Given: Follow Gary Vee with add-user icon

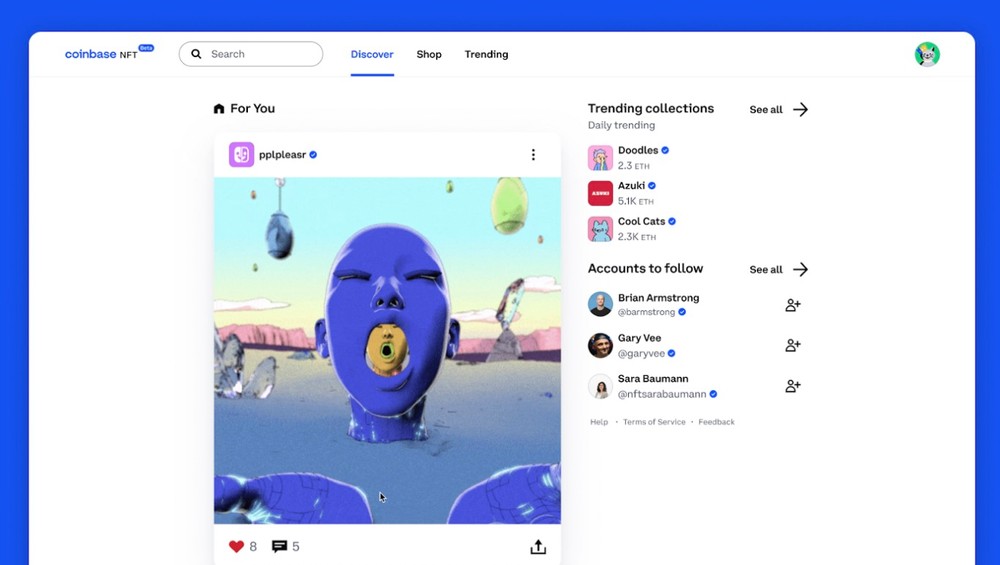Looking at the screenshot, I should 793,346.
